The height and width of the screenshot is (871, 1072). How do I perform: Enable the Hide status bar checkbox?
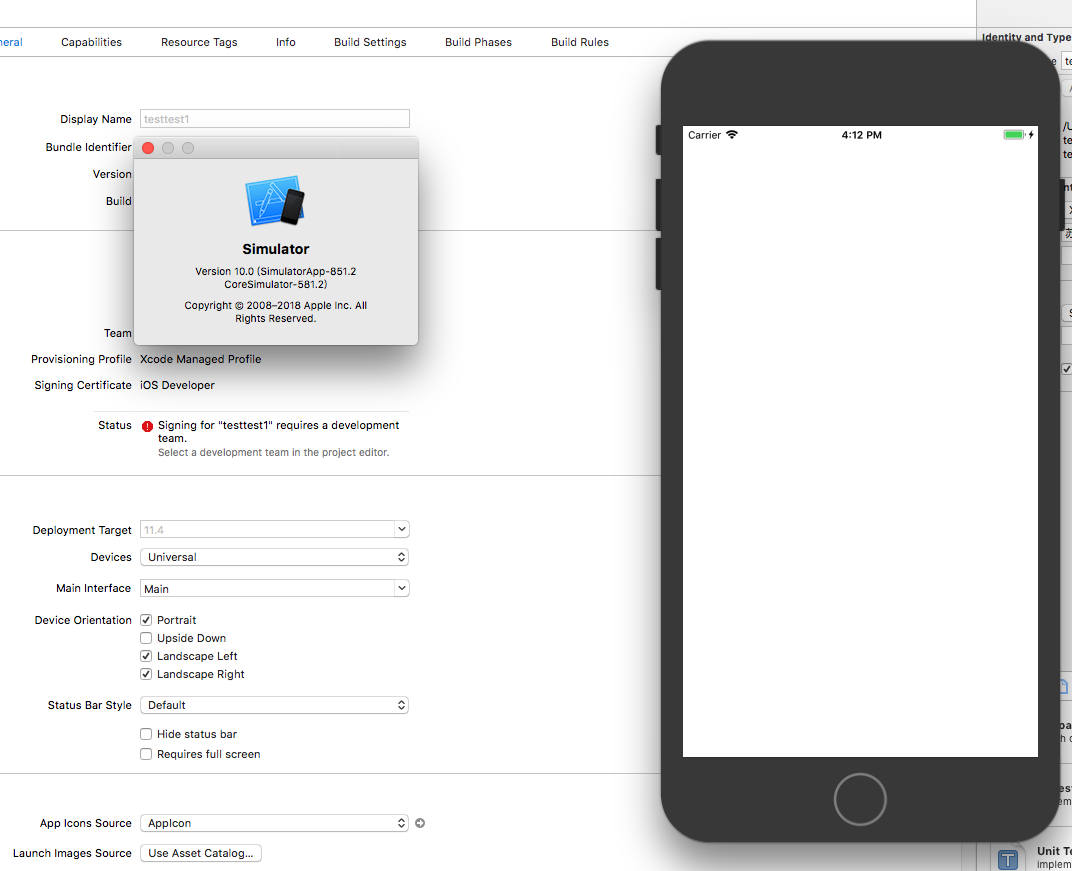[146, 734]
